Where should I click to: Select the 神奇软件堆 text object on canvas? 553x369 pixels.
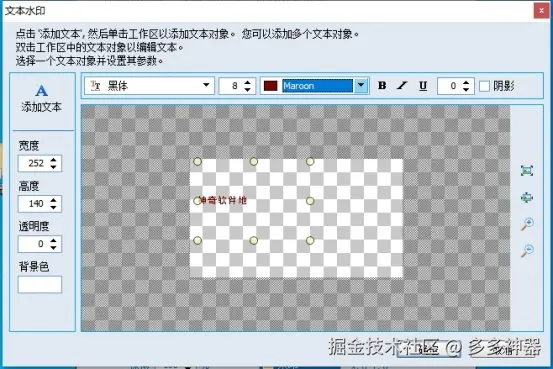tap(223, 200)
